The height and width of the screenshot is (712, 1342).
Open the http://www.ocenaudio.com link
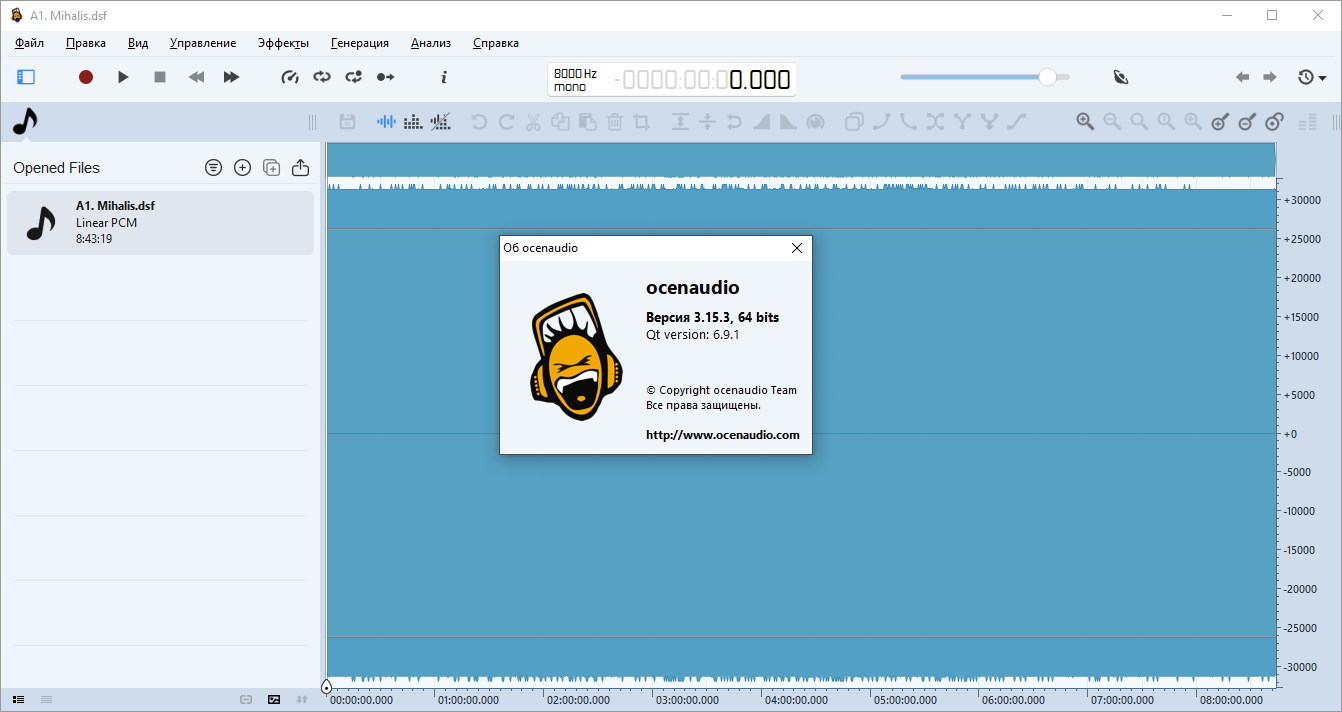click(x=723, y=435)
